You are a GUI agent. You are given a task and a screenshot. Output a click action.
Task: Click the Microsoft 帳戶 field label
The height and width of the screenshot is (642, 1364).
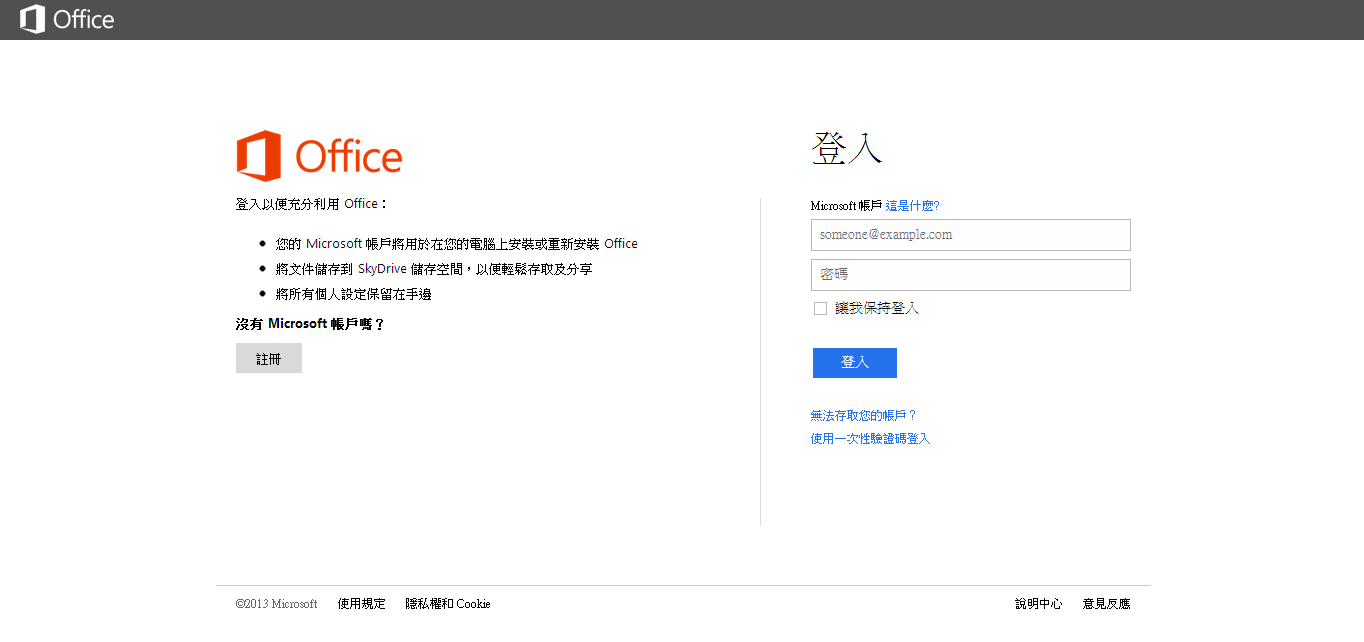846,206
